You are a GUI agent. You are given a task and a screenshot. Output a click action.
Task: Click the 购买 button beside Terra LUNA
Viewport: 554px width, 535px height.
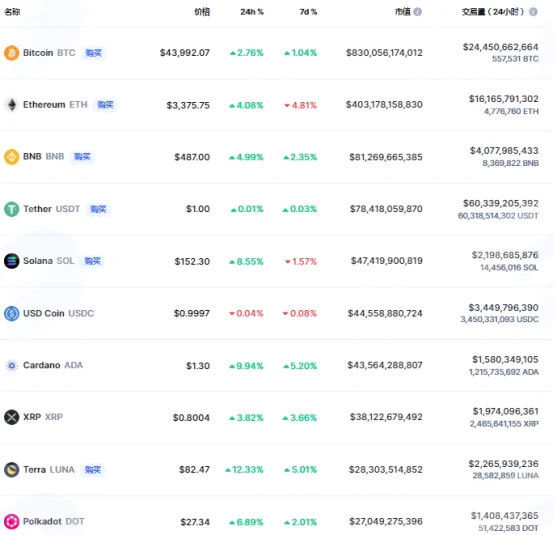click(x=93, y=470)
